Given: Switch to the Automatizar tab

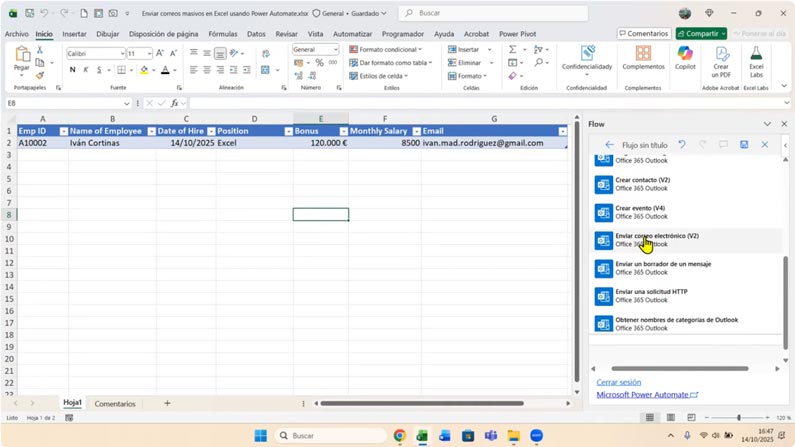Looking at the screenshot, I should pyautogui.click(x=352, y=33).
